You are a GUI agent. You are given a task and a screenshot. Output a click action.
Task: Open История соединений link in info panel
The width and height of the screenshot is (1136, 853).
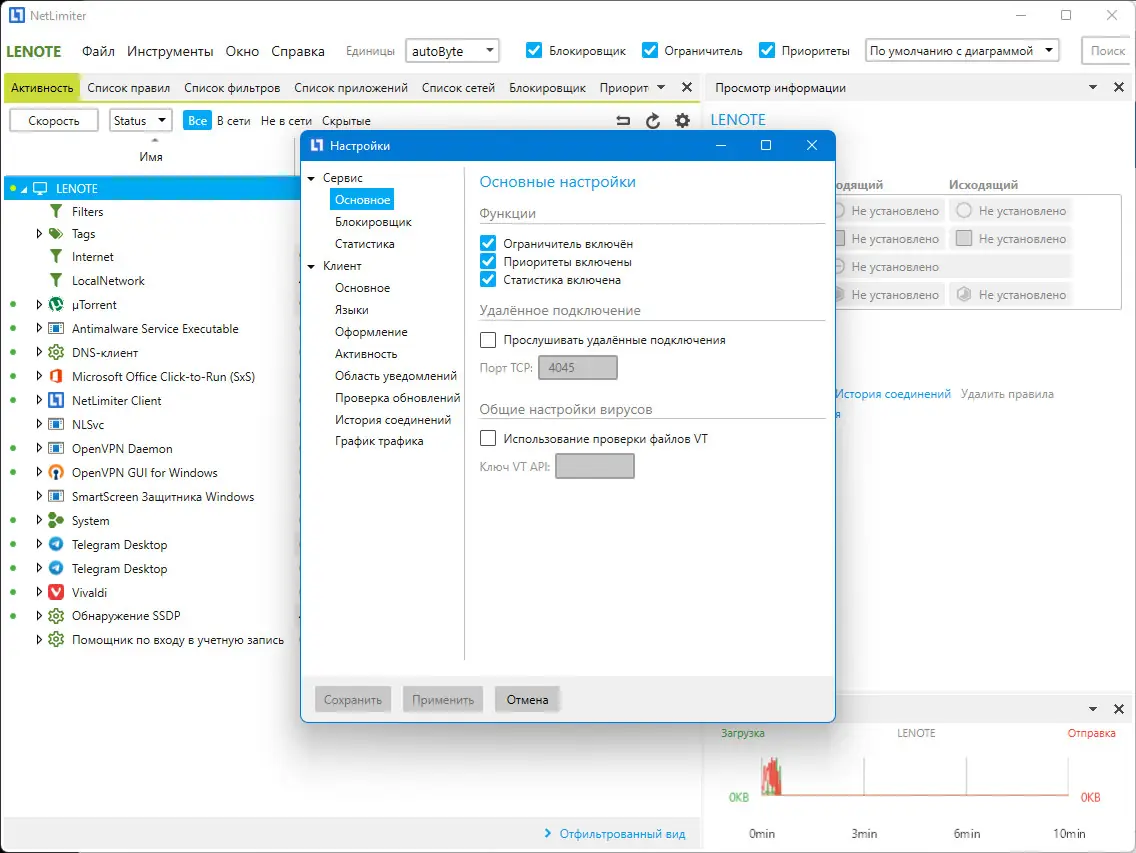(x=893, y=394)
